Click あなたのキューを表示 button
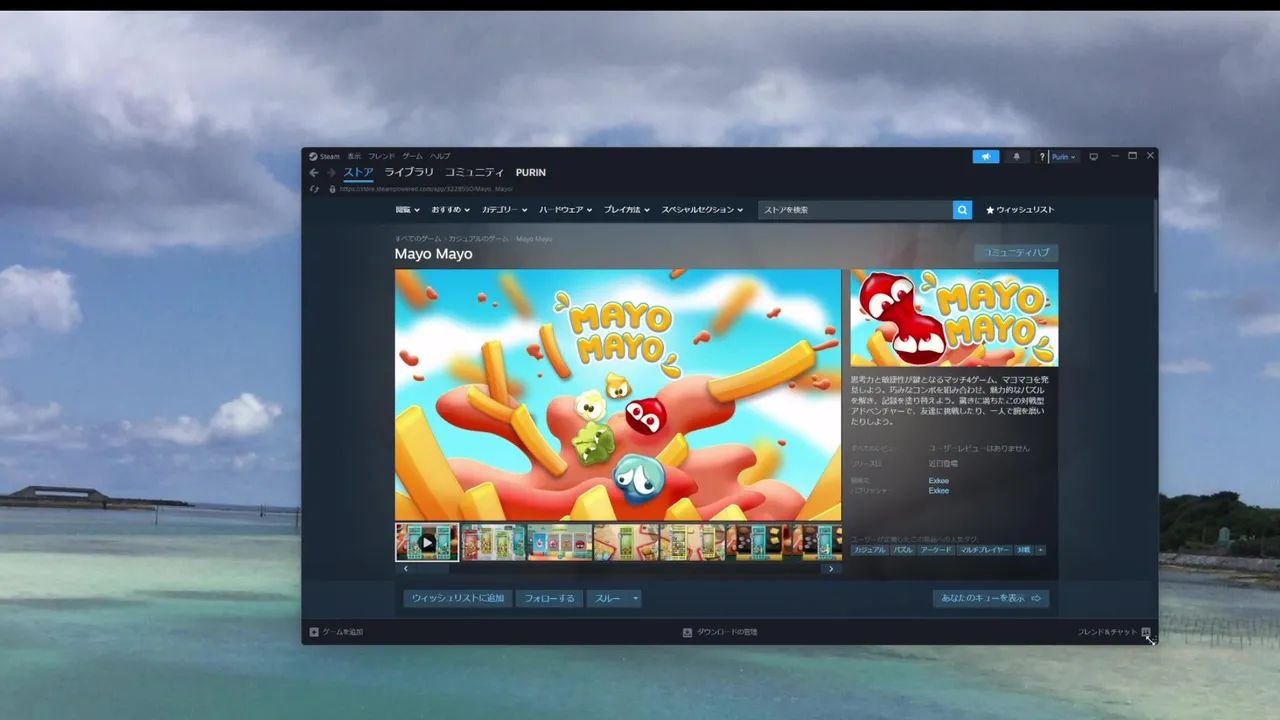The image size is (1280, 720). click(991, 598)
